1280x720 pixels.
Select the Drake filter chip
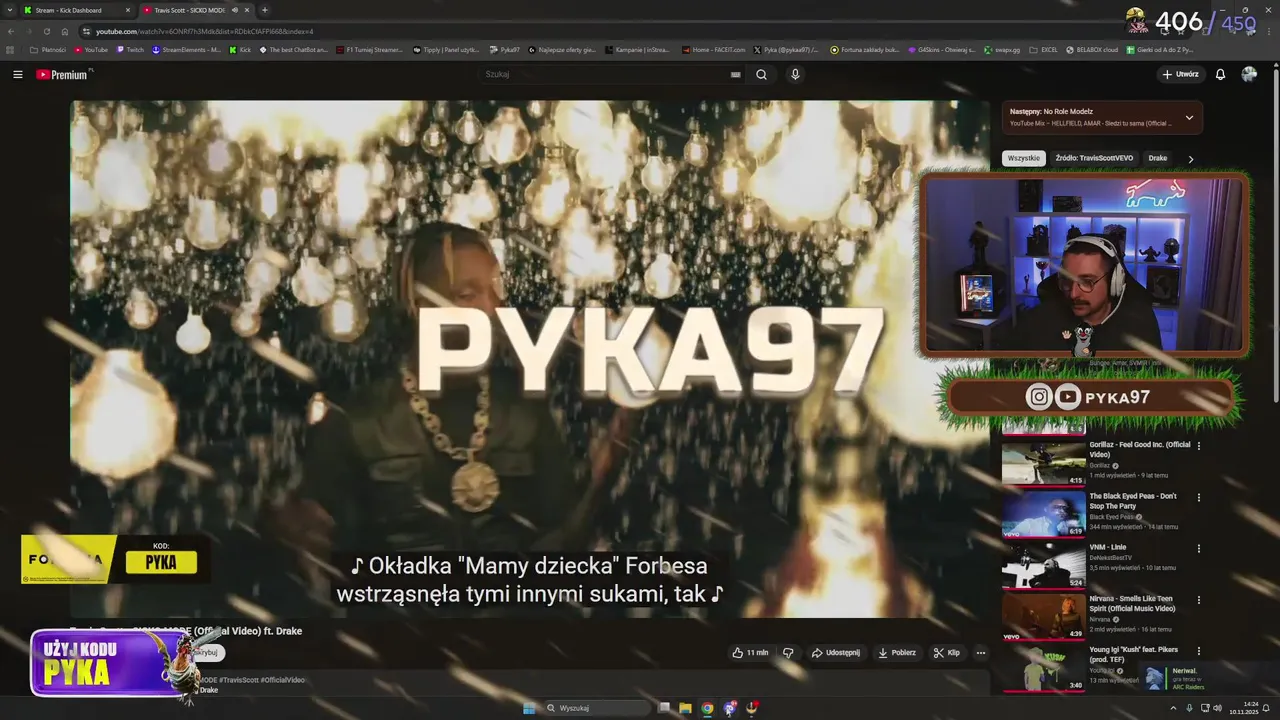[1157, 158]
